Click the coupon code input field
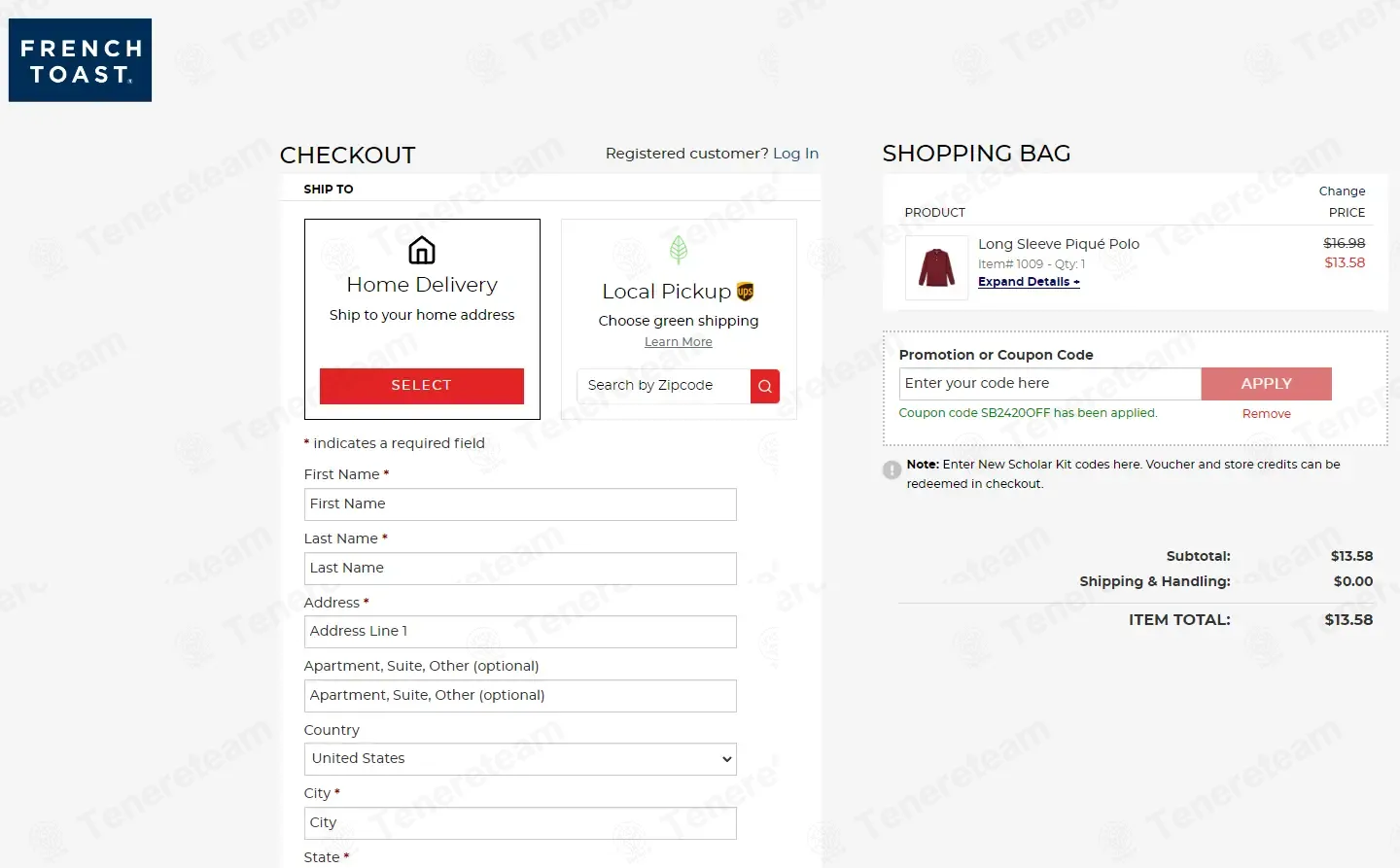The width and height of the screenshot is (1400, 868). pos(1050,384)
